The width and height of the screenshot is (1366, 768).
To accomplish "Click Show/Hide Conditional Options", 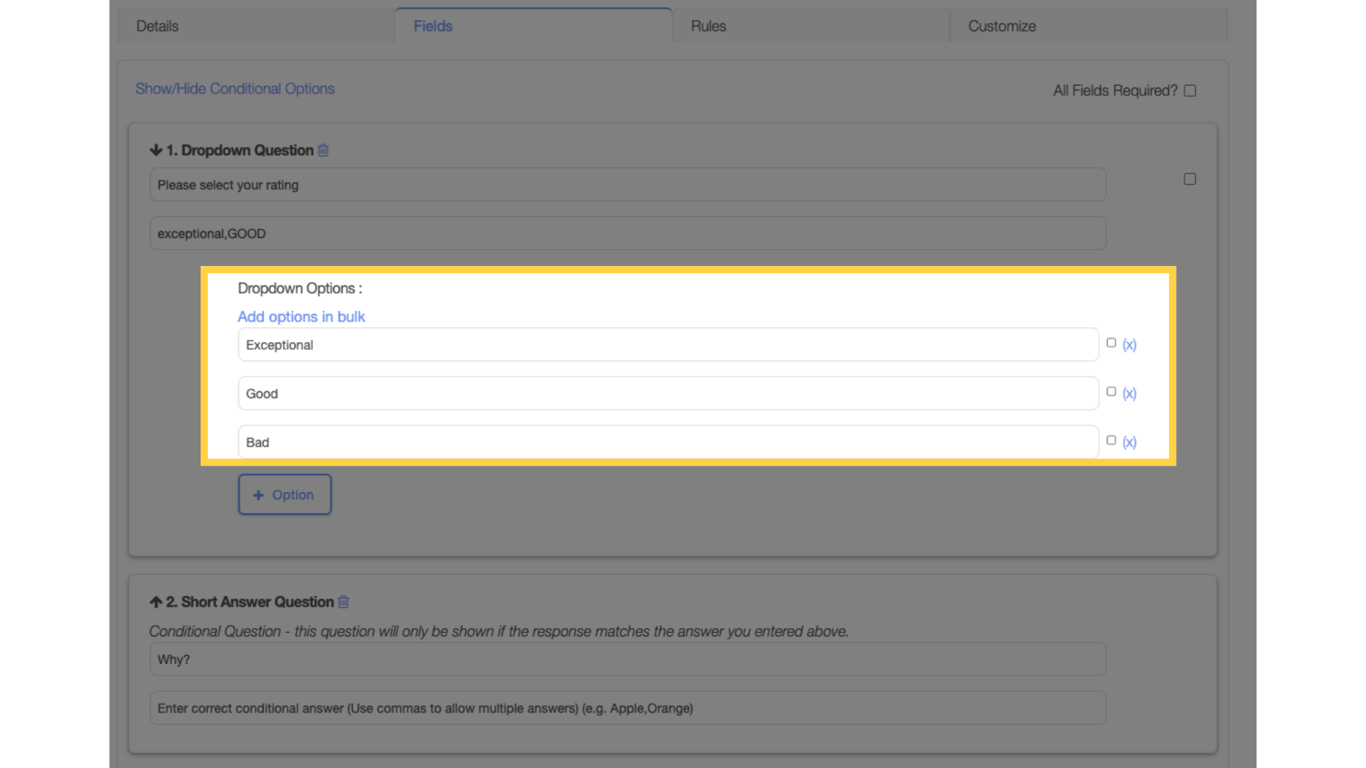I will 235,89.
